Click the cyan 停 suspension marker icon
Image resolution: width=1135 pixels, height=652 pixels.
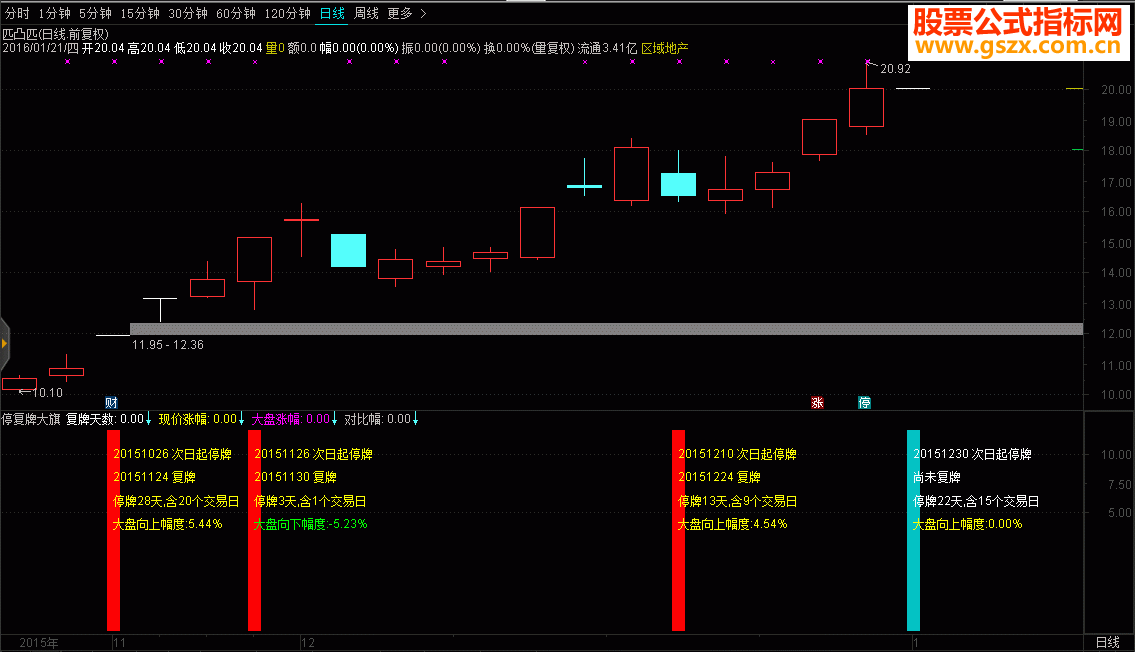click(x=864, y=402)
